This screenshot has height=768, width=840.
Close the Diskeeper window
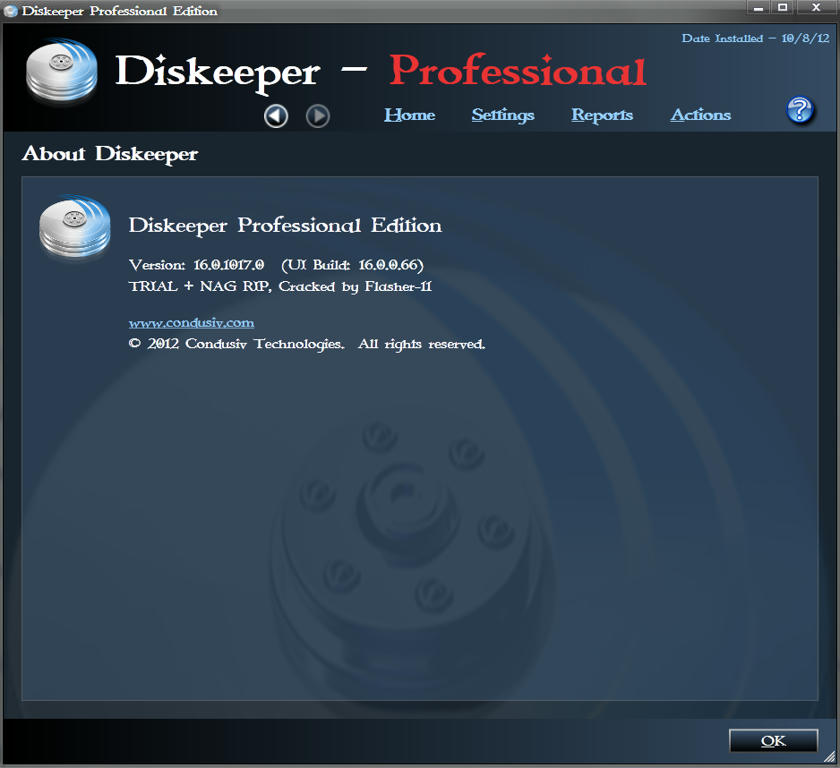(816, 7)
